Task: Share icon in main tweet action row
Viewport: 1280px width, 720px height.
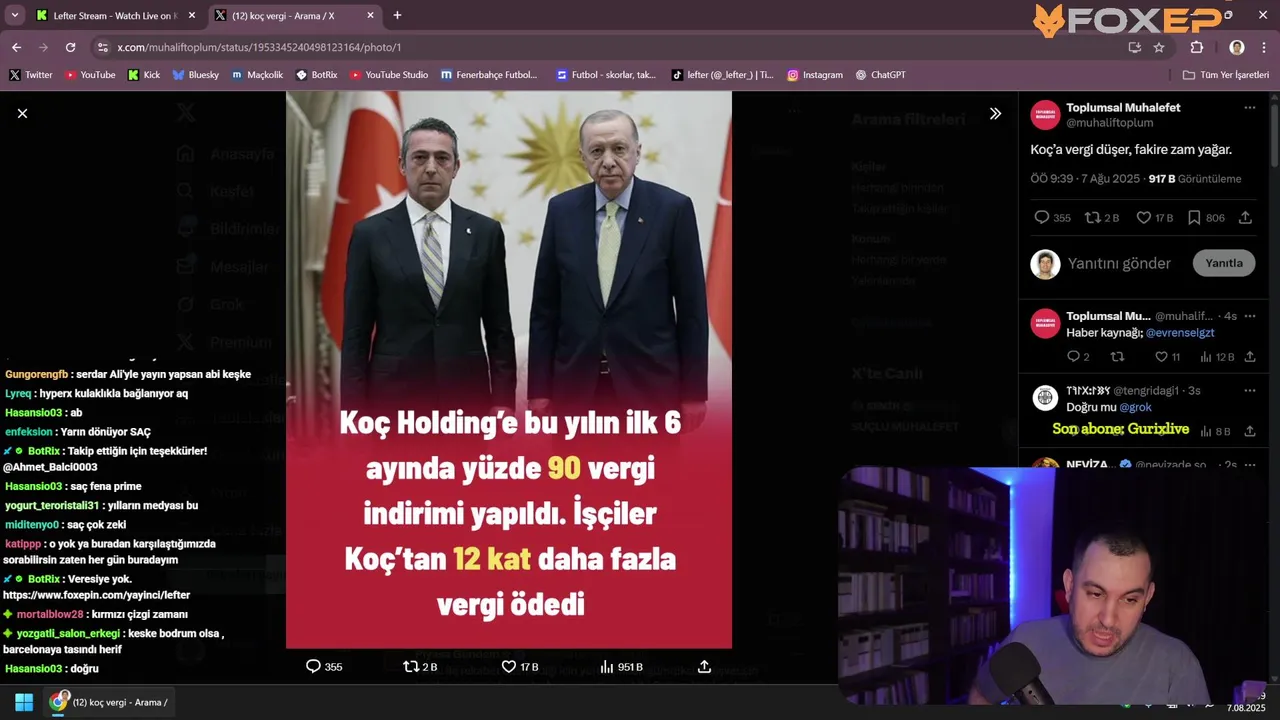Action: [x=1245, y=217]
